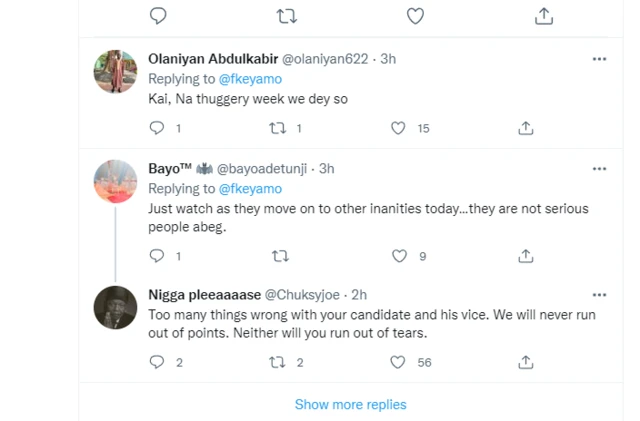Open more options on Olaniyan's tweet
The height and width of the screenshot is (421, 640).
[599, 59]
